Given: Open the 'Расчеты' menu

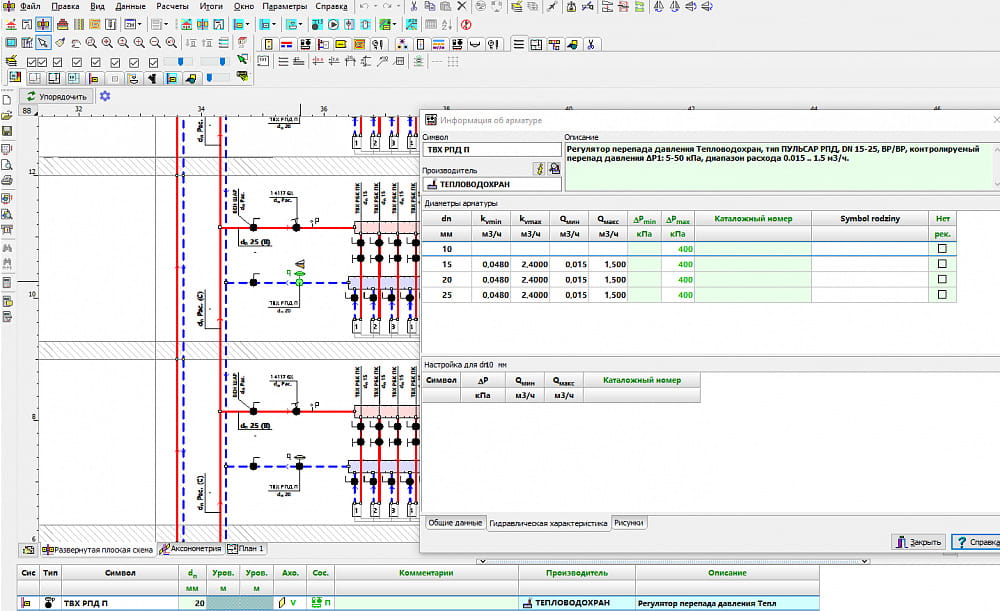Looking at the screenshot, I should coord(171,6).
